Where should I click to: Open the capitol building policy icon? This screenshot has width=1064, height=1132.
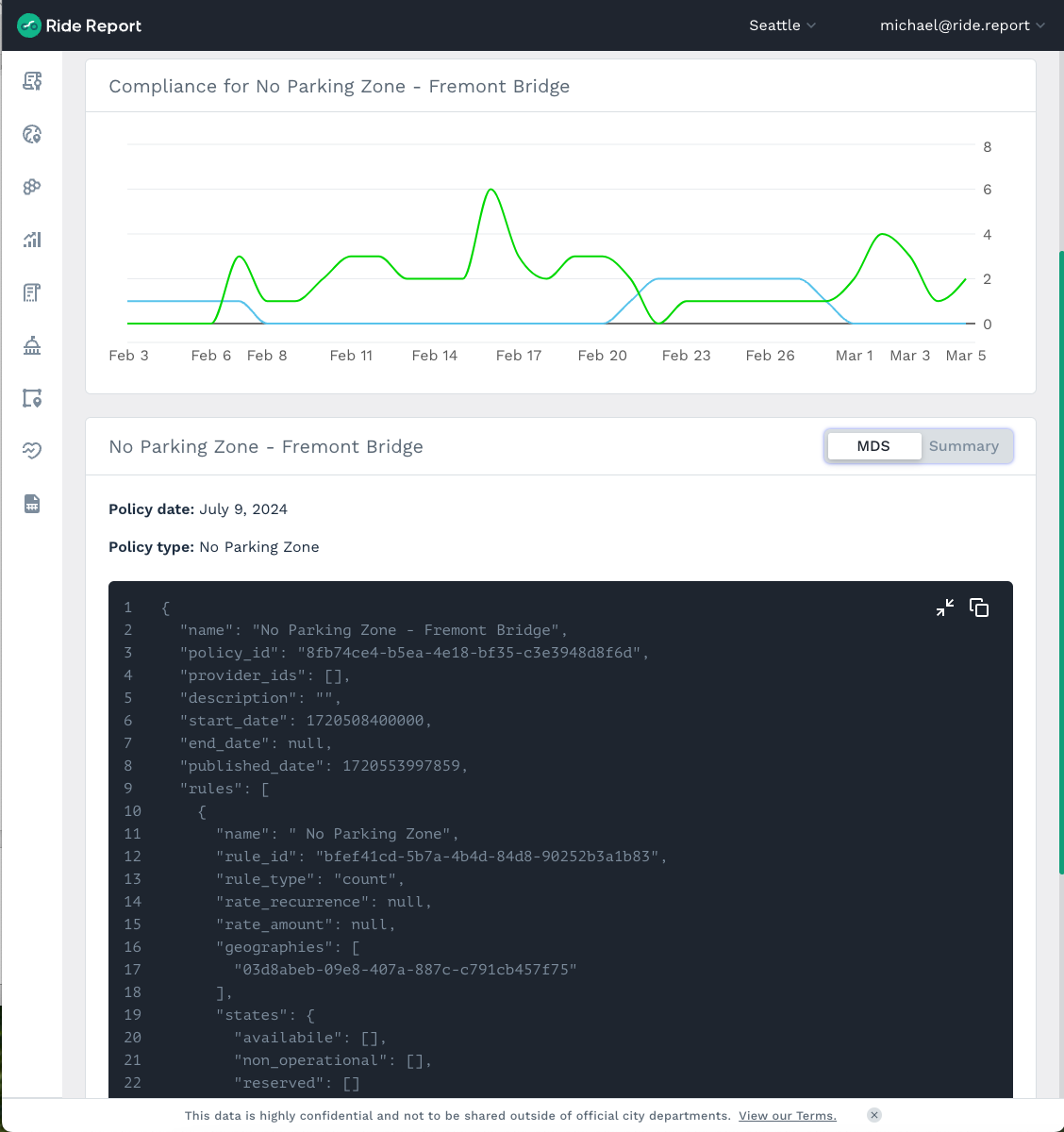32,345
